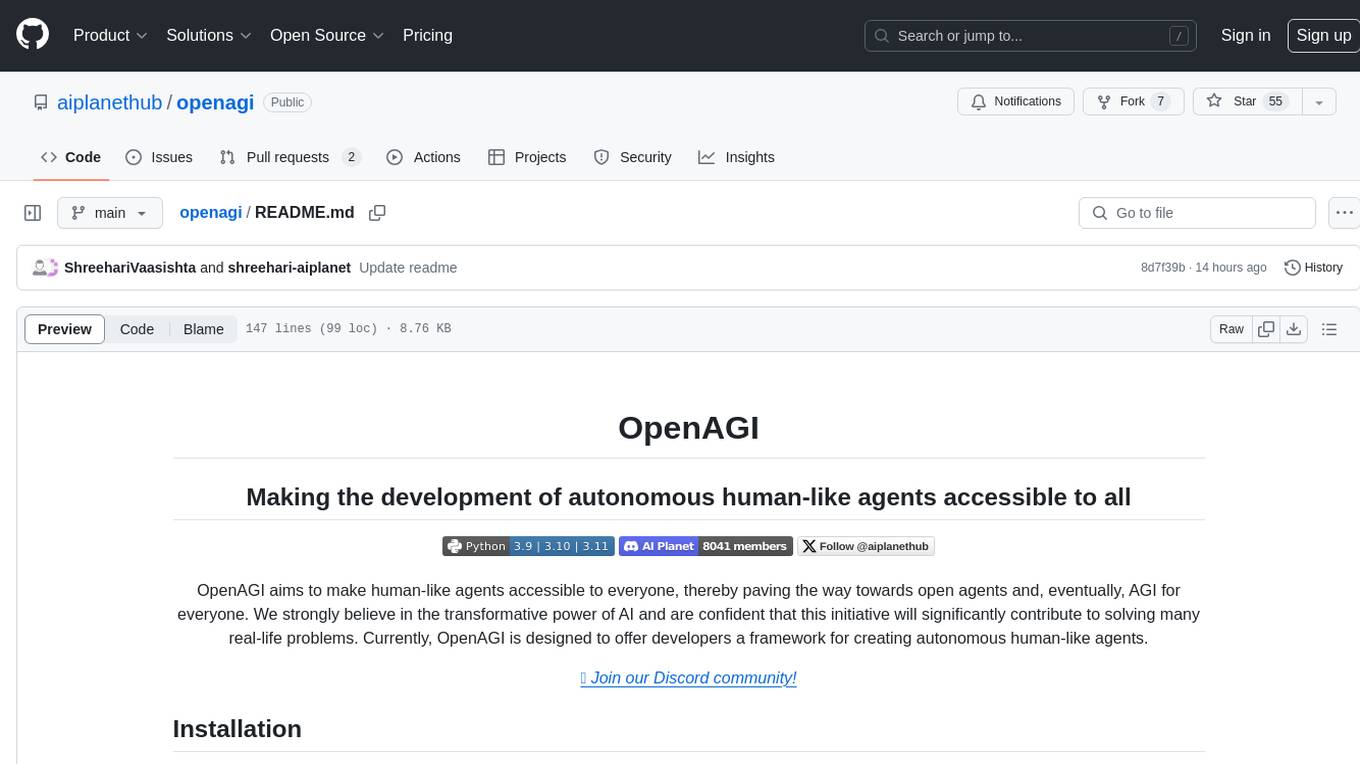Open the main branch selector

[x=110, y=213]
